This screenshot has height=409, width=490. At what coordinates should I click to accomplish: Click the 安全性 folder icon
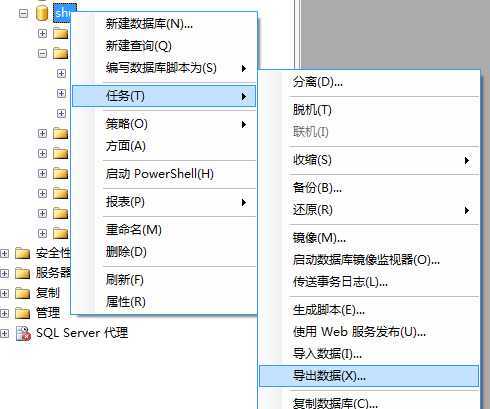[x=22, y=254]
